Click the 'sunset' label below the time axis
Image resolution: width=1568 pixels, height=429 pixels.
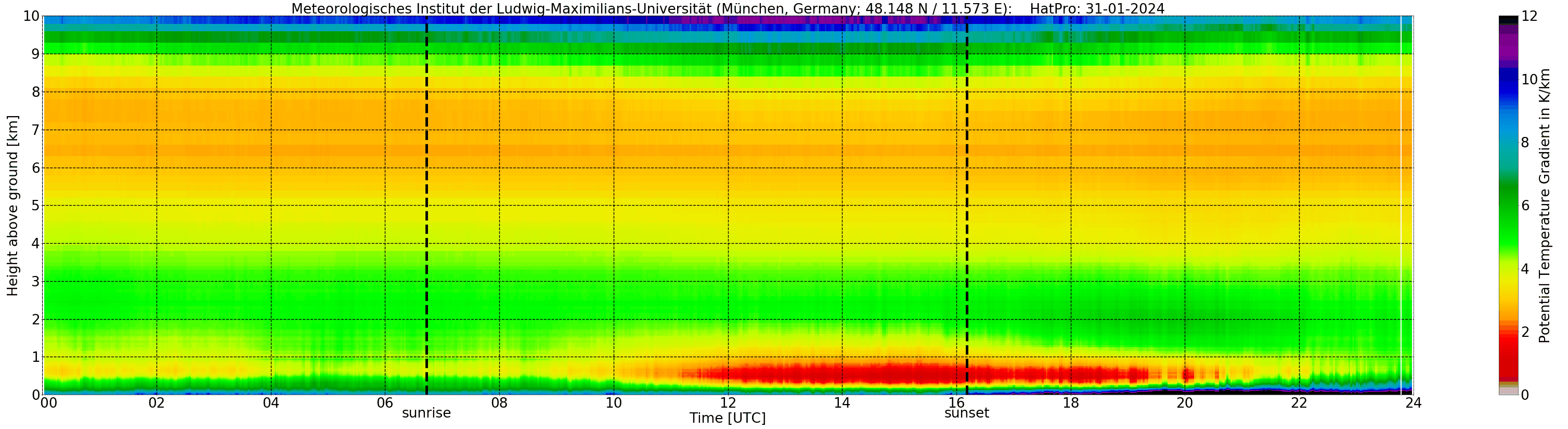coord(967,413)
